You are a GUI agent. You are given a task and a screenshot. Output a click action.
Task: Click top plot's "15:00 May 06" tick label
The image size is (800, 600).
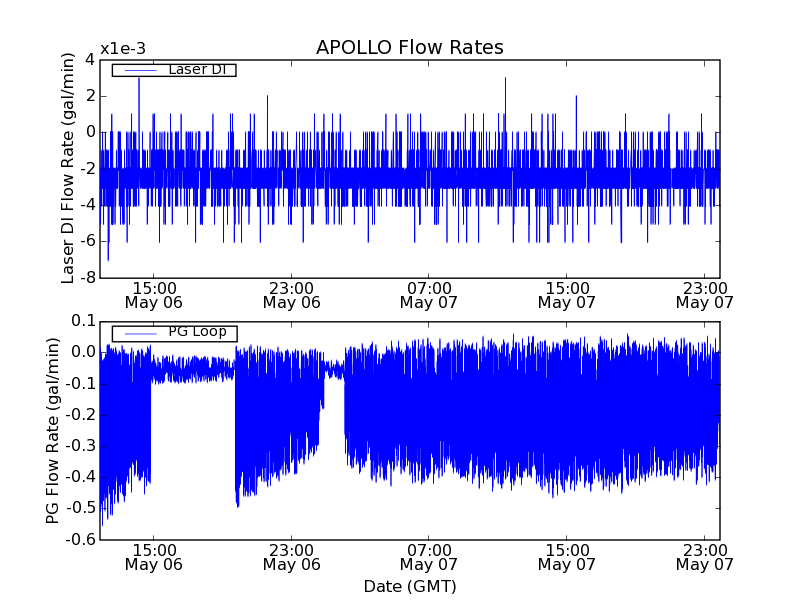pyautogui.click(x=153, y=294)
